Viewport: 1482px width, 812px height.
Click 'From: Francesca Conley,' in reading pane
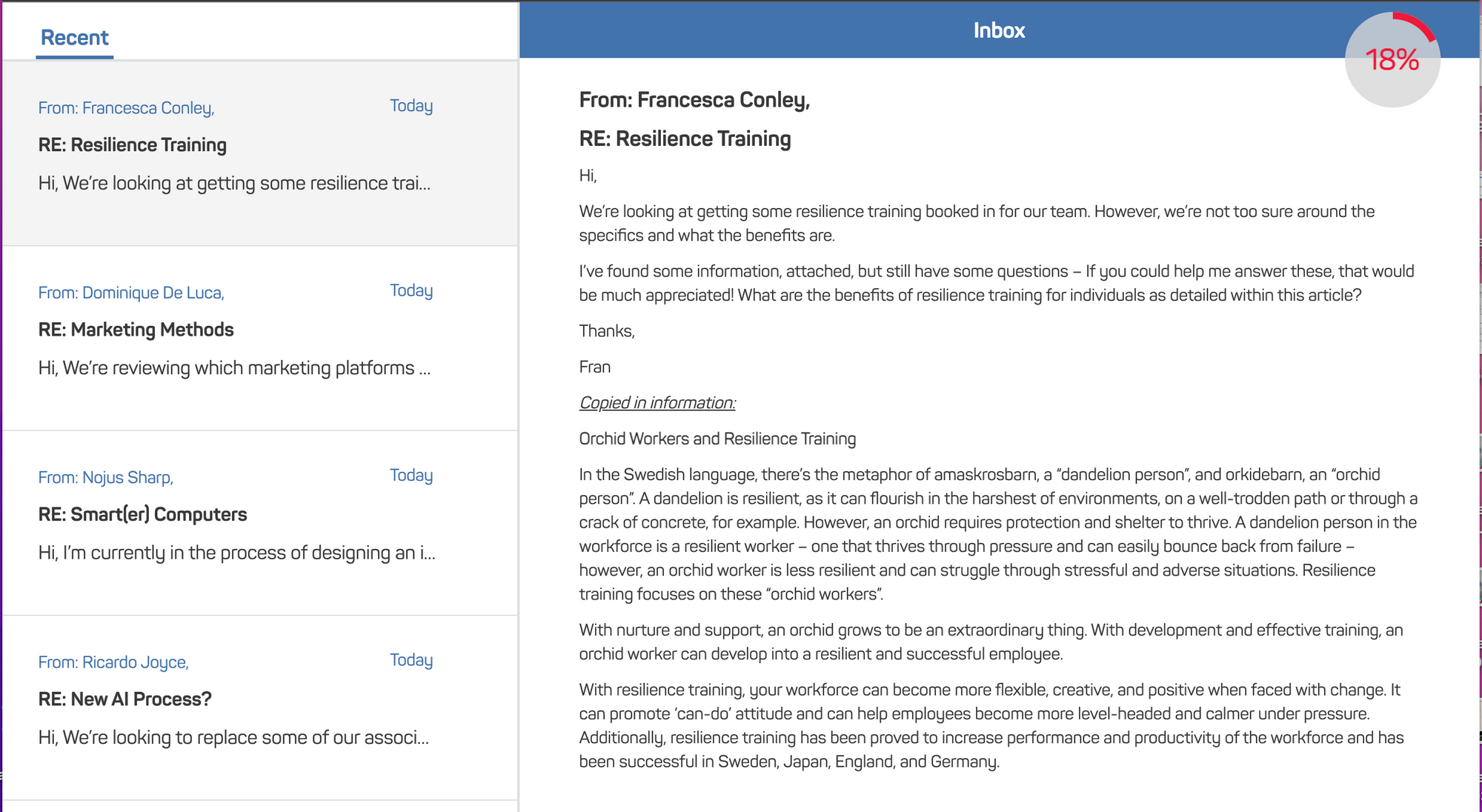(694, 99)
